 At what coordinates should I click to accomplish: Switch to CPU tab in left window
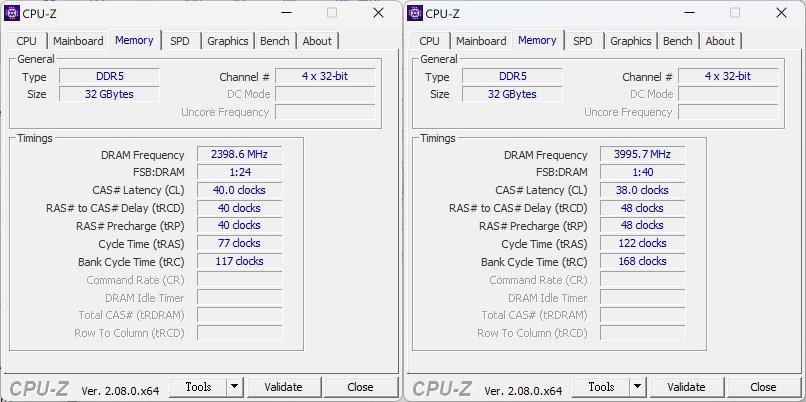click(x=27, y=41)
